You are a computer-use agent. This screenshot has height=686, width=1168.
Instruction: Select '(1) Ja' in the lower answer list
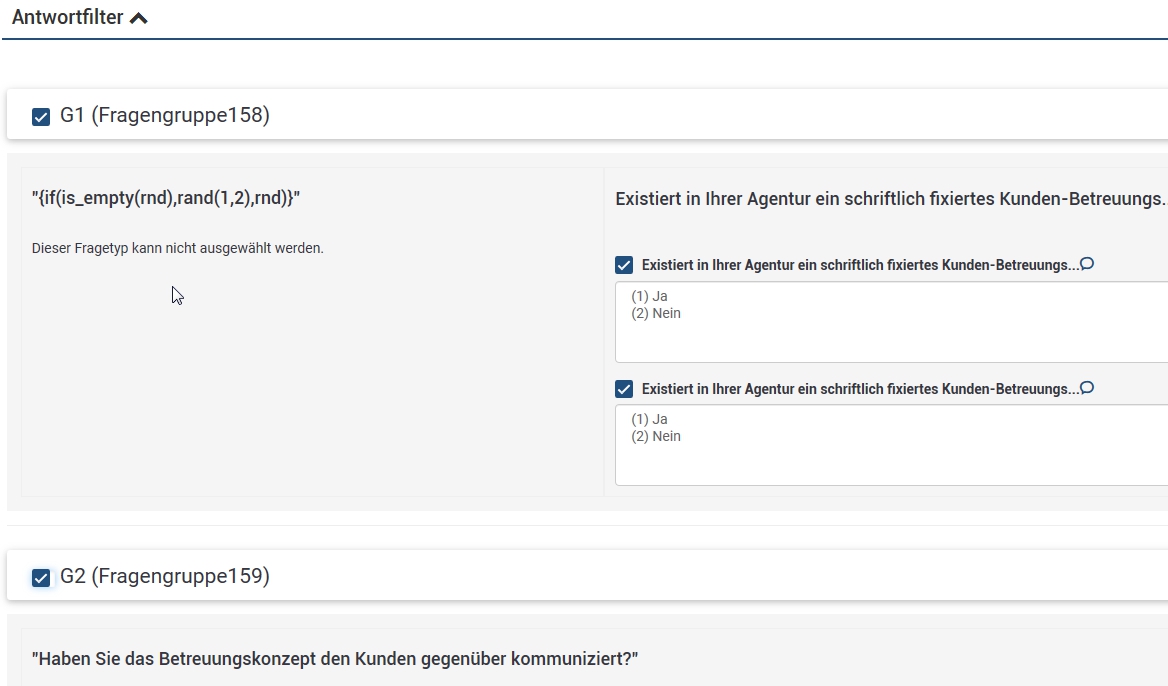click(650, 419)
